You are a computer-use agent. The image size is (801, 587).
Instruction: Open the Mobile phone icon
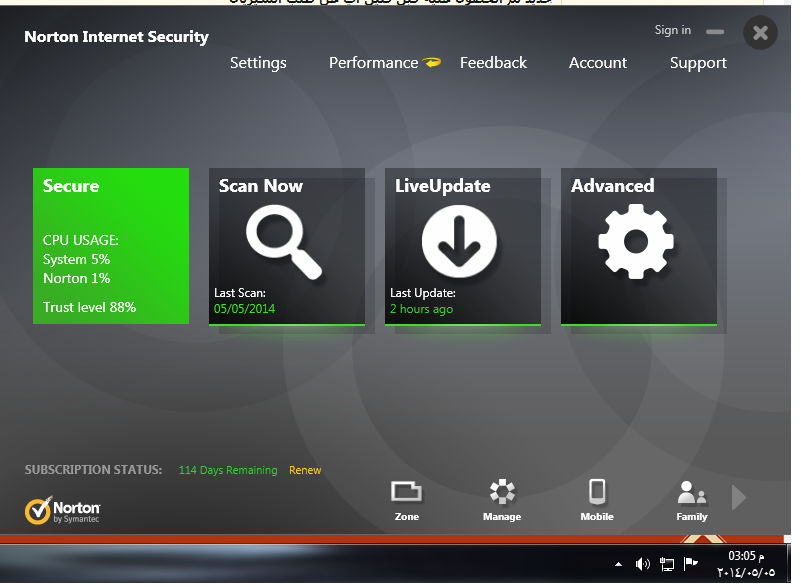(x=597, y=501)
